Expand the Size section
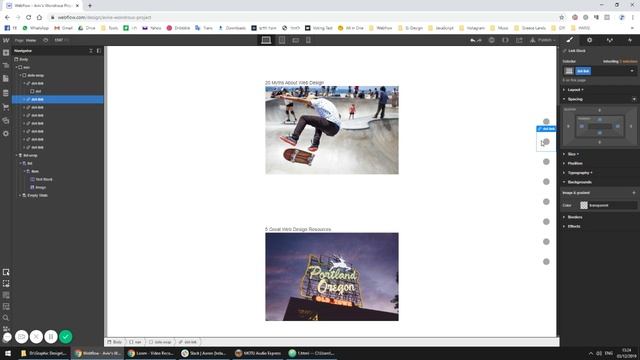Image resolution: width=640 pixels, height=360 pixels. pyautogui.click(x=572, y=154)
